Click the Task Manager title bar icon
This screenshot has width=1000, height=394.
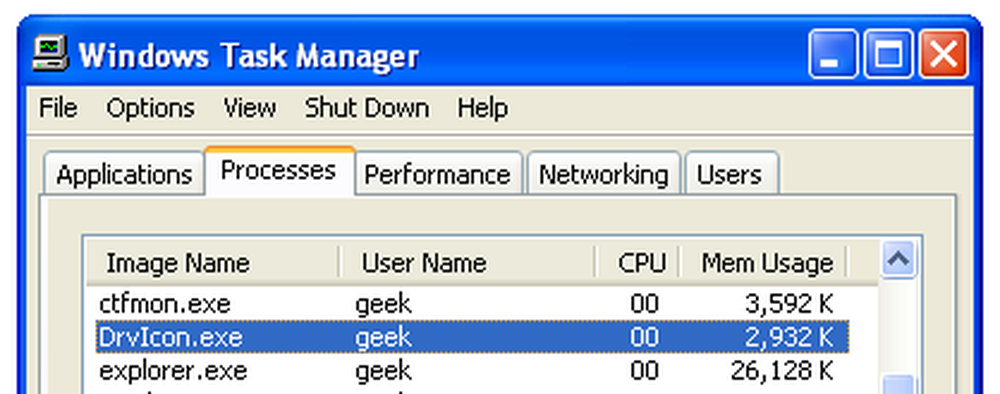tap(50, 55)
